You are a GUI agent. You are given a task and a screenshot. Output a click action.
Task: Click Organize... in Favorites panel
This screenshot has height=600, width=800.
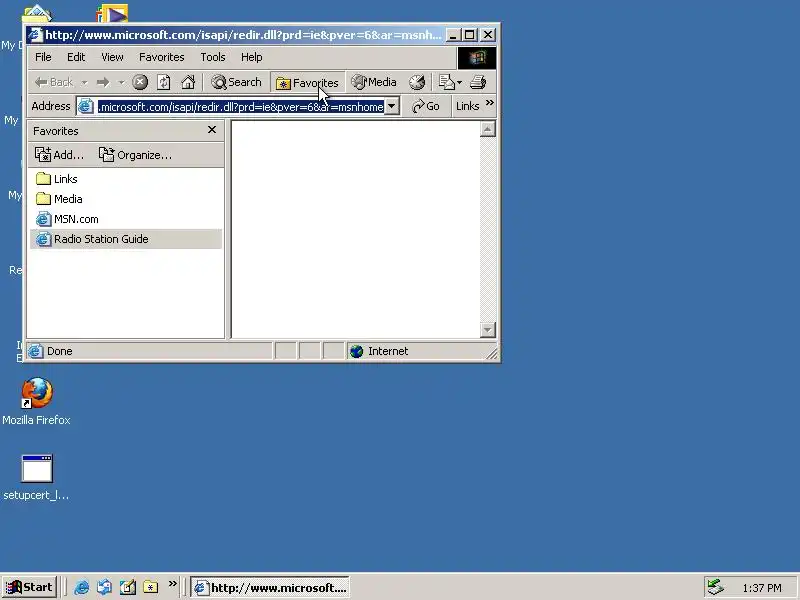click(x=135, y=155)
